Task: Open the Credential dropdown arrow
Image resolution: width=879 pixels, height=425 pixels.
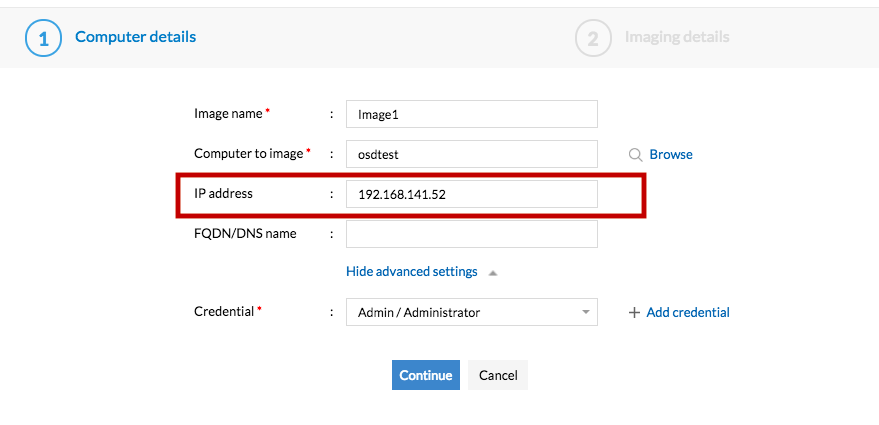Action: (x=585, y=313)
